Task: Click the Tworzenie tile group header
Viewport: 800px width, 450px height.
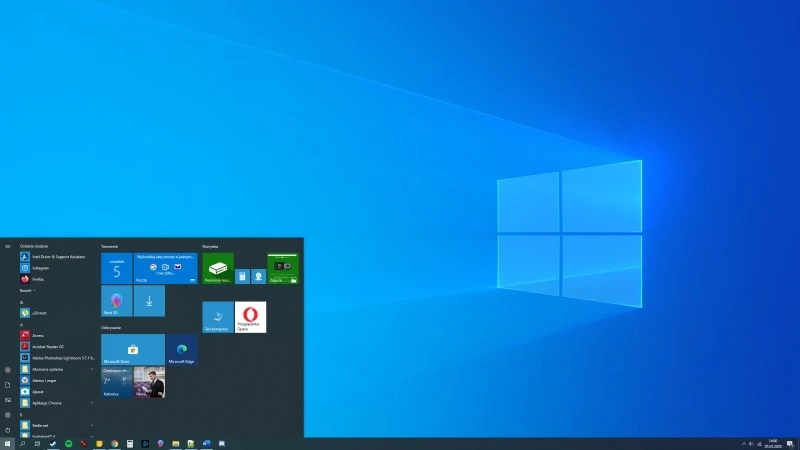Action: point(109,246)
